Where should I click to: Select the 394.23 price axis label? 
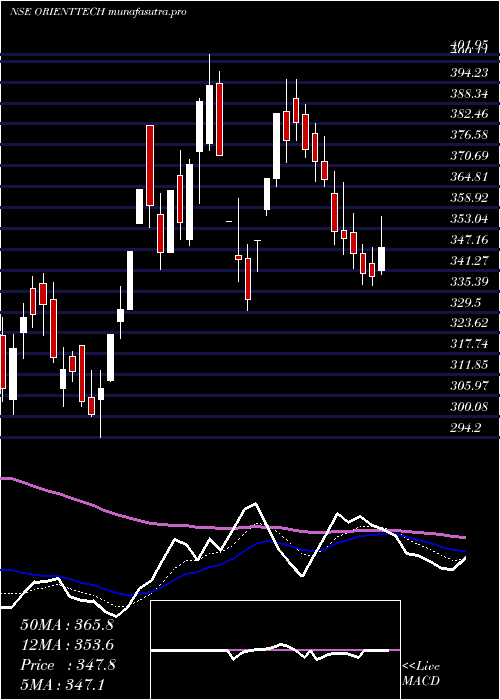tap(469, 72)
